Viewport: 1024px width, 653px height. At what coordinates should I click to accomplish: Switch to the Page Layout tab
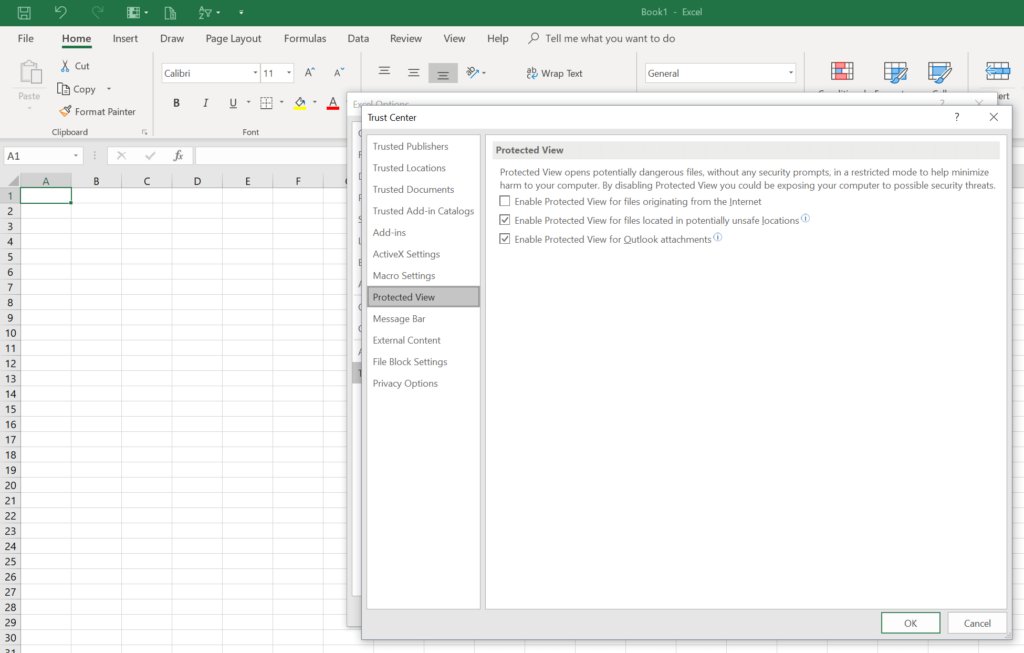click(x=233, y=39)
